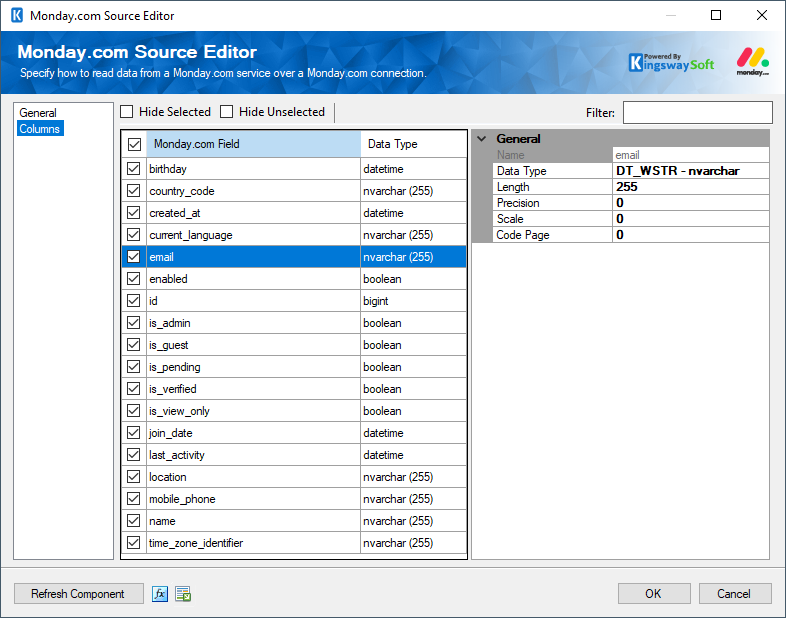Select the current_language field row
This screenshot has height=618, width=786.
coord(294,235)
